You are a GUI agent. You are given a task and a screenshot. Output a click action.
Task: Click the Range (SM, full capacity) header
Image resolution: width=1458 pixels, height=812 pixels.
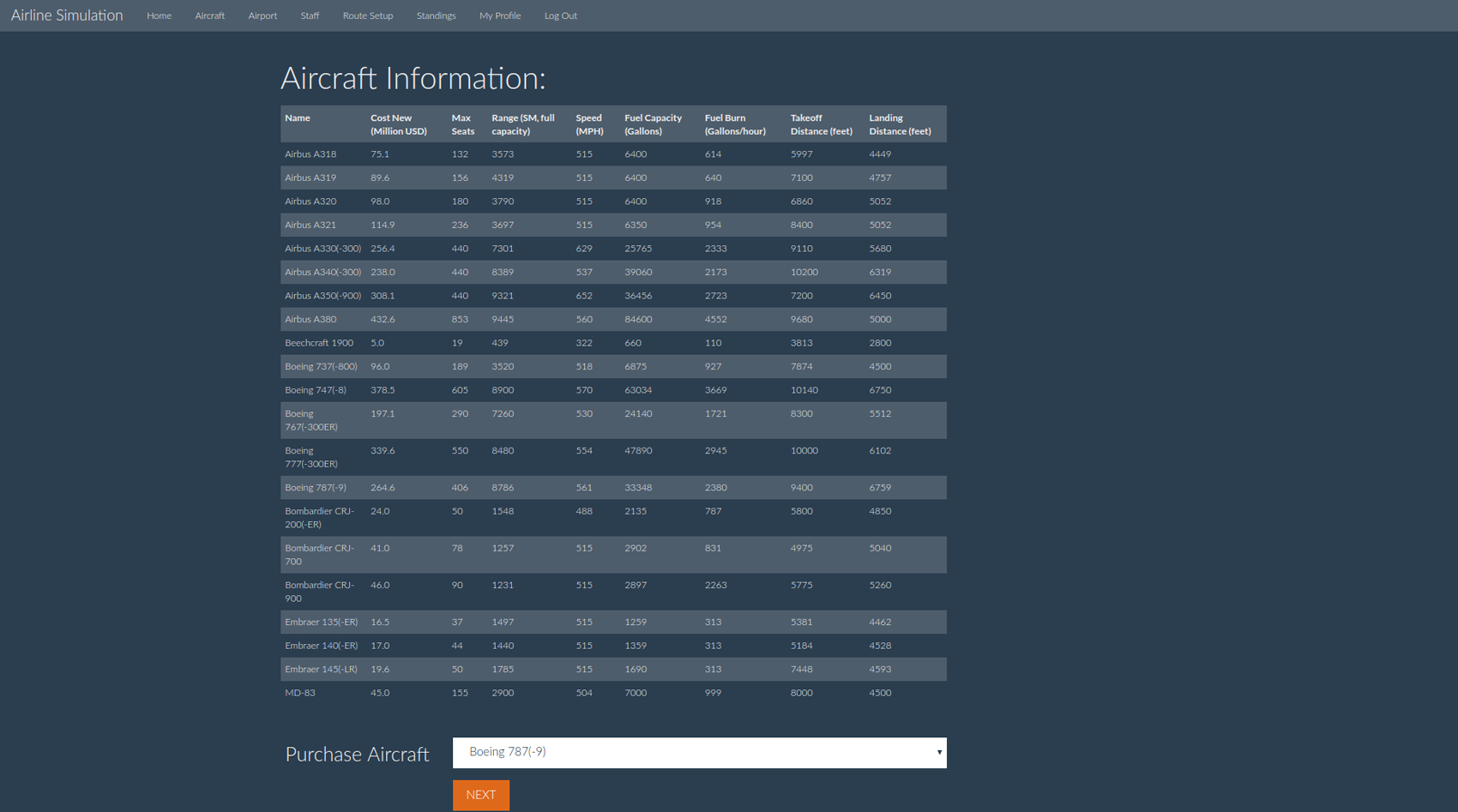click(523, 124)
